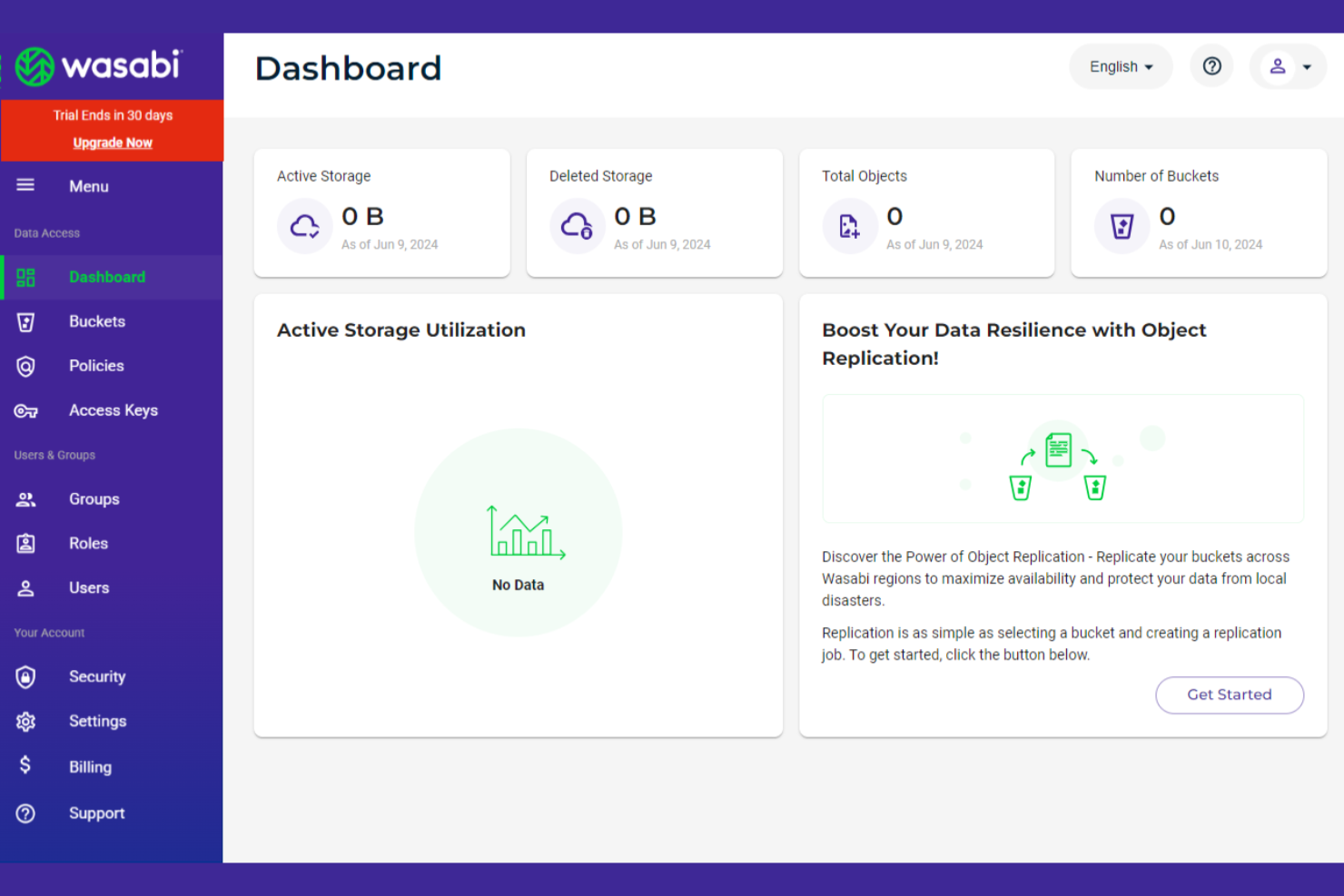This screenshot has width=1344, height=896.
Task: Click the help question mark in header
Action: pyautogui.click(x=1211, y=65)
